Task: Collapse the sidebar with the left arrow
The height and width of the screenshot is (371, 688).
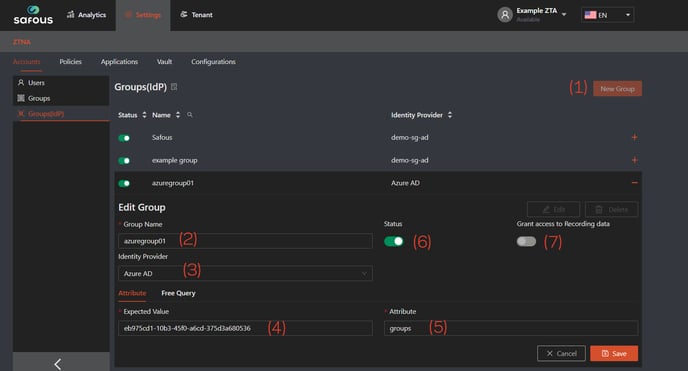Action: (57, 364)
